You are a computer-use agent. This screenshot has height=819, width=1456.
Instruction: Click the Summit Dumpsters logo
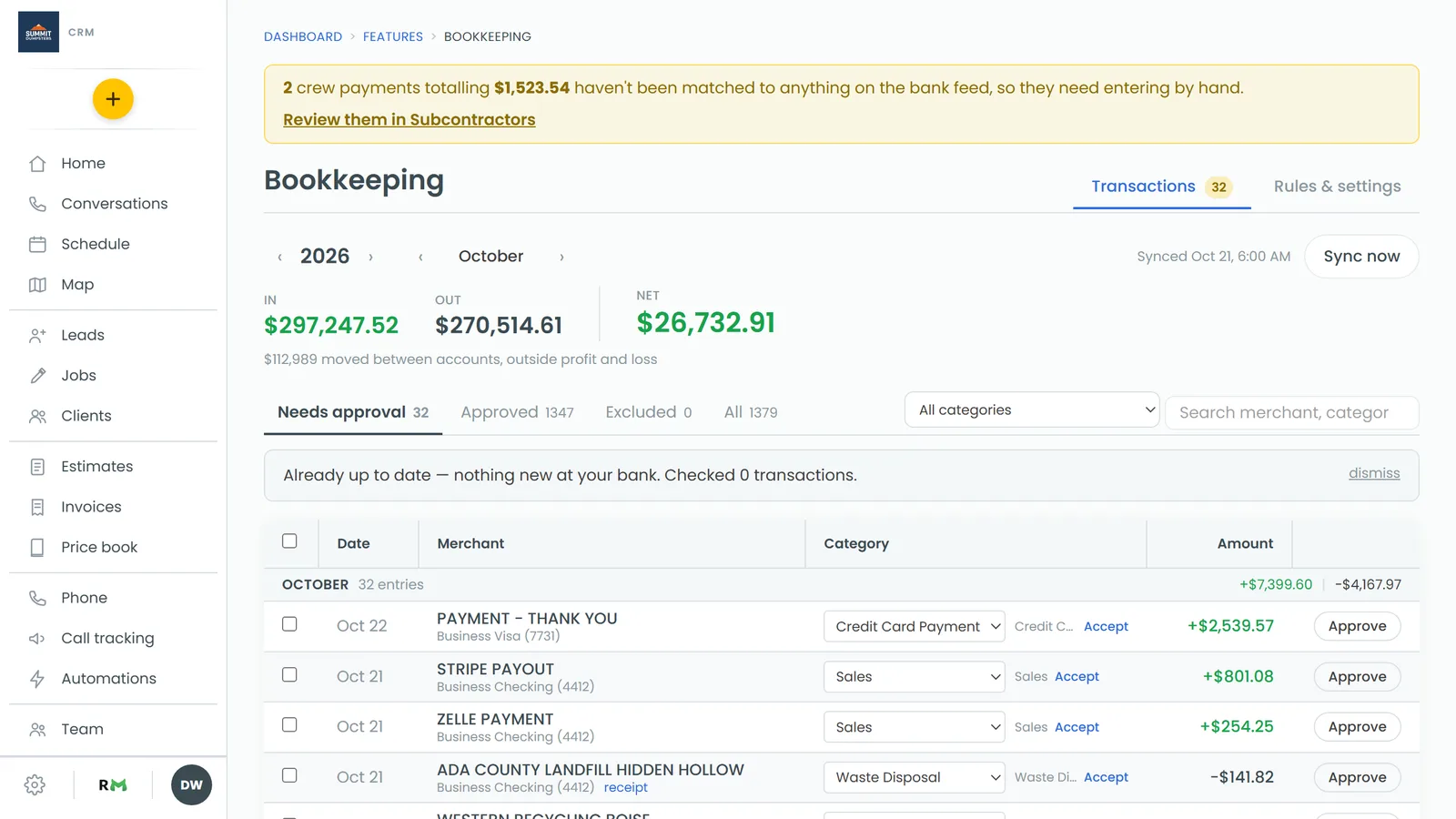38,32
